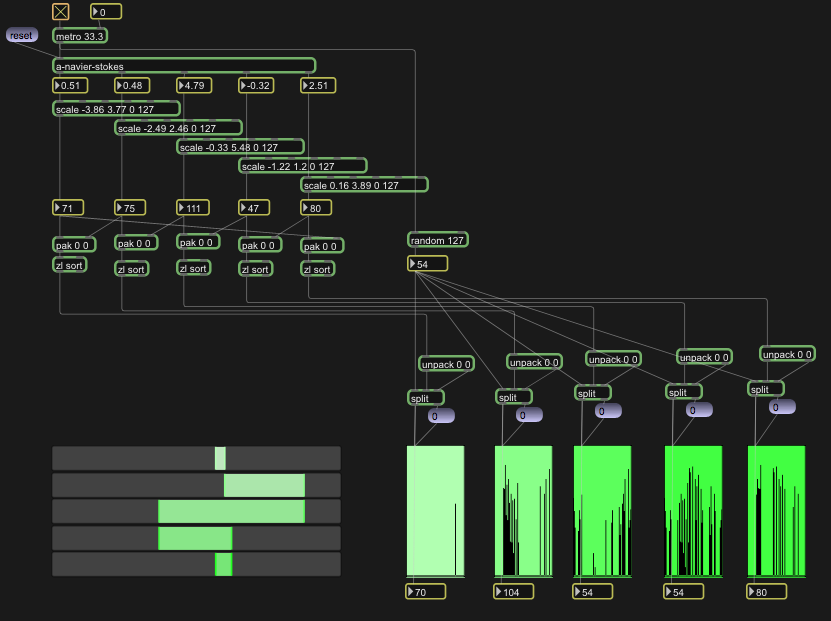Click the bottom horizontal range slider bar
The width and height of the screenshot is (831, 621).
point(196,564)
